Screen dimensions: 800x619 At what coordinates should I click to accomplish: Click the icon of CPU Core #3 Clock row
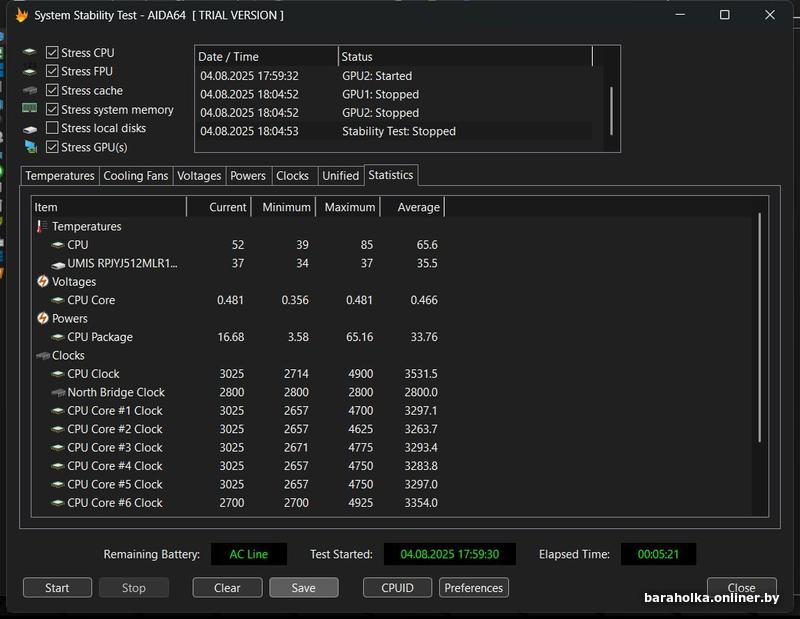(58, 447)
